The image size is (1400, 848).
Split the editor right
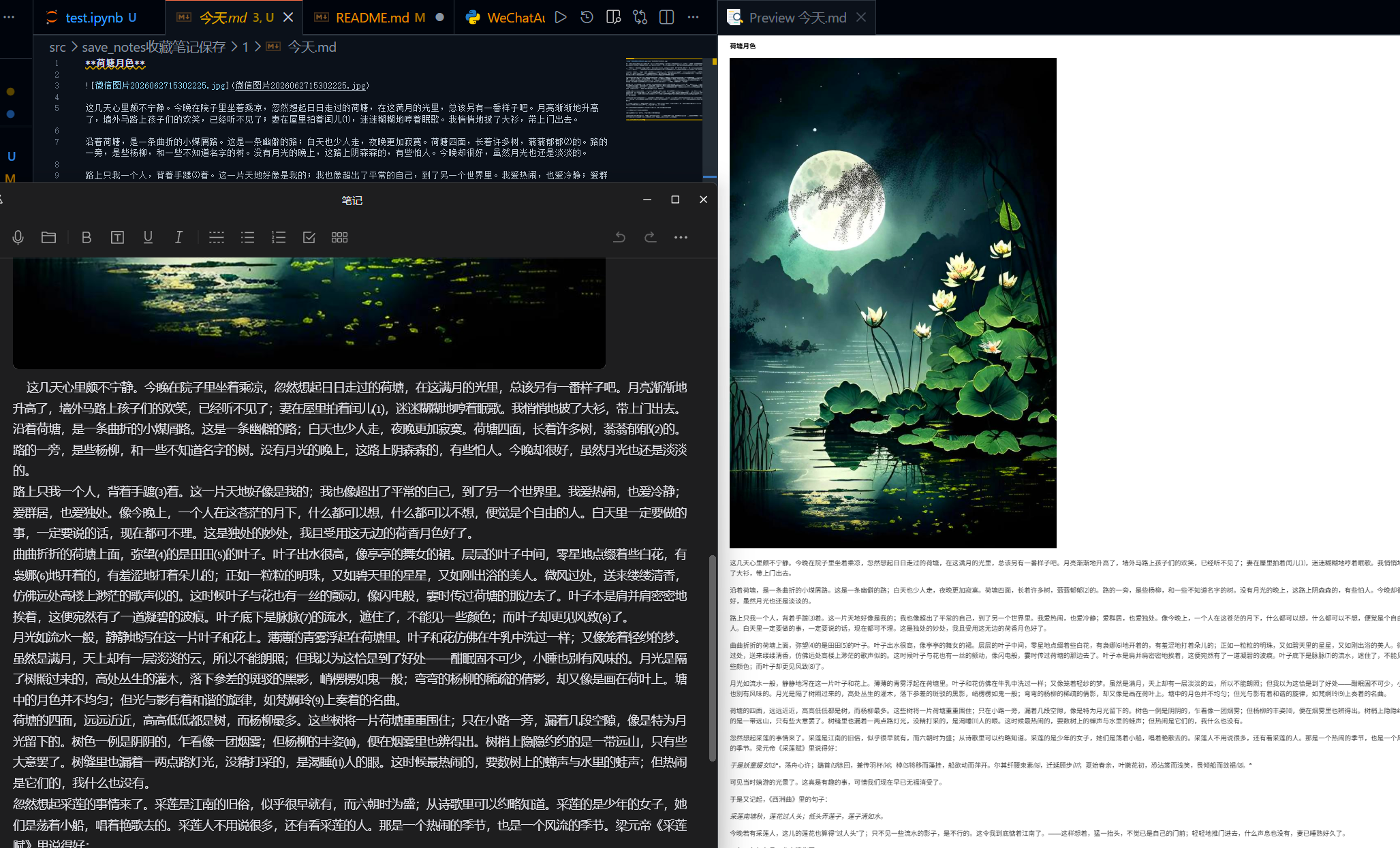[x=666, y=17]
